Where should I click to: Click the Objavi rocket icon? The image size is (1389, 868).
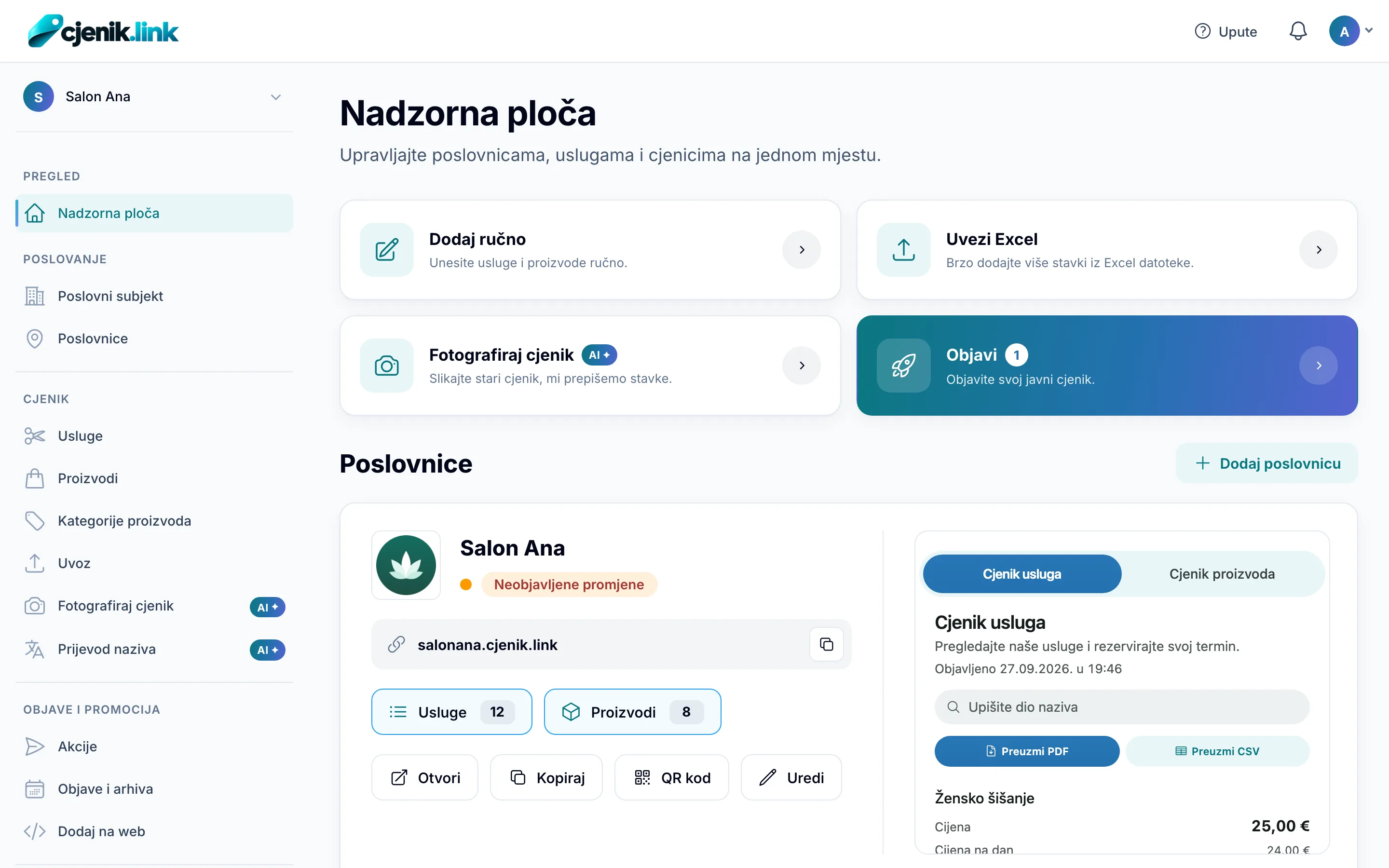coord(904,366)
